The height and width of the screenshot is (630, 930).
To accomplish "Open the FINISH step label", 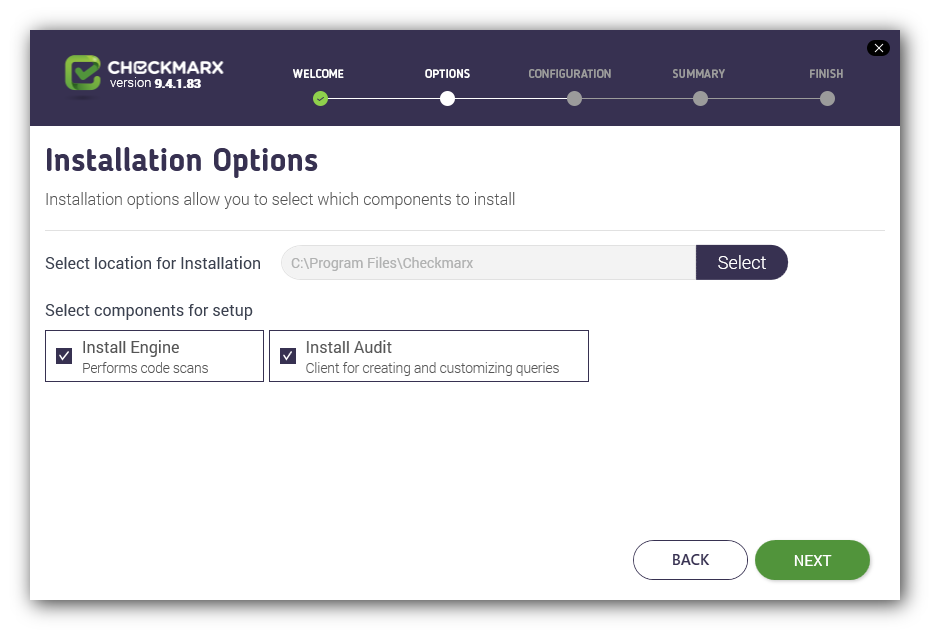I will pos(826,74).
